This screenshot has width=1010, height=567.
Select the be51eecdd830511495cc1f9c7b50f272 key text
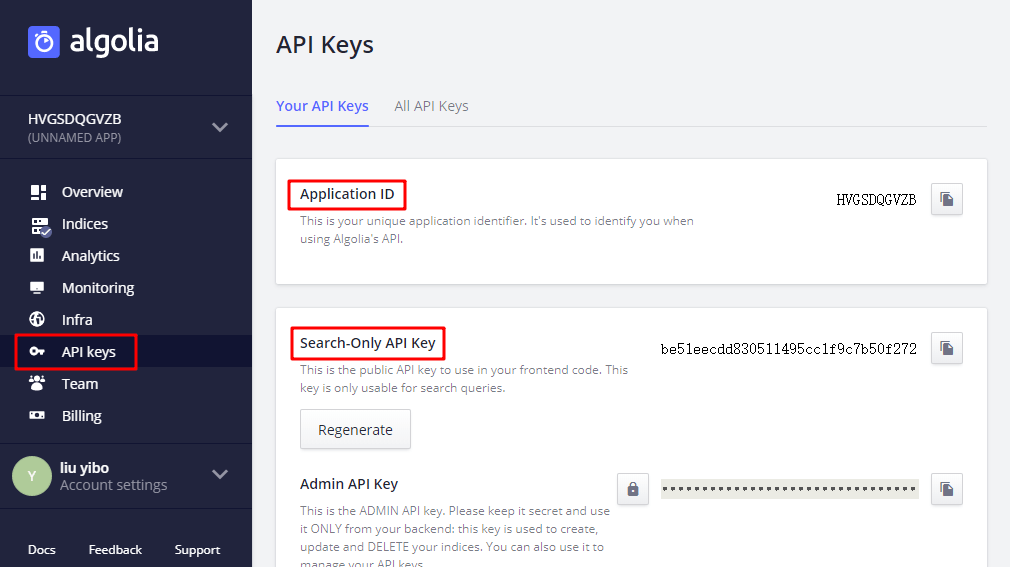pos(788,349)
